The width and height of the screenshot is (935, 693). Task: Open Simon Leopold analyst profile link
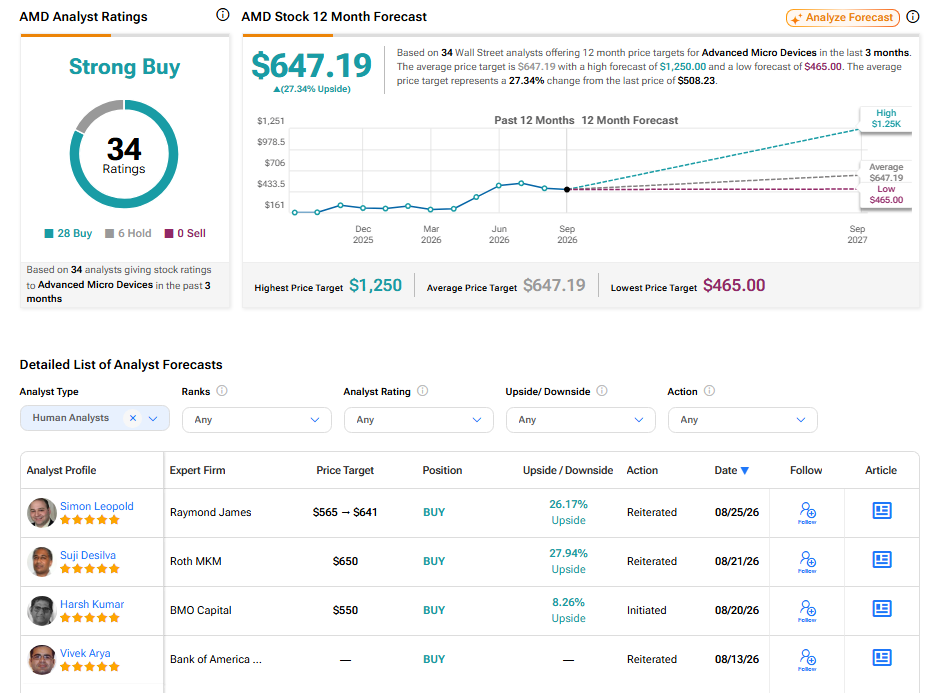(97, 506)
